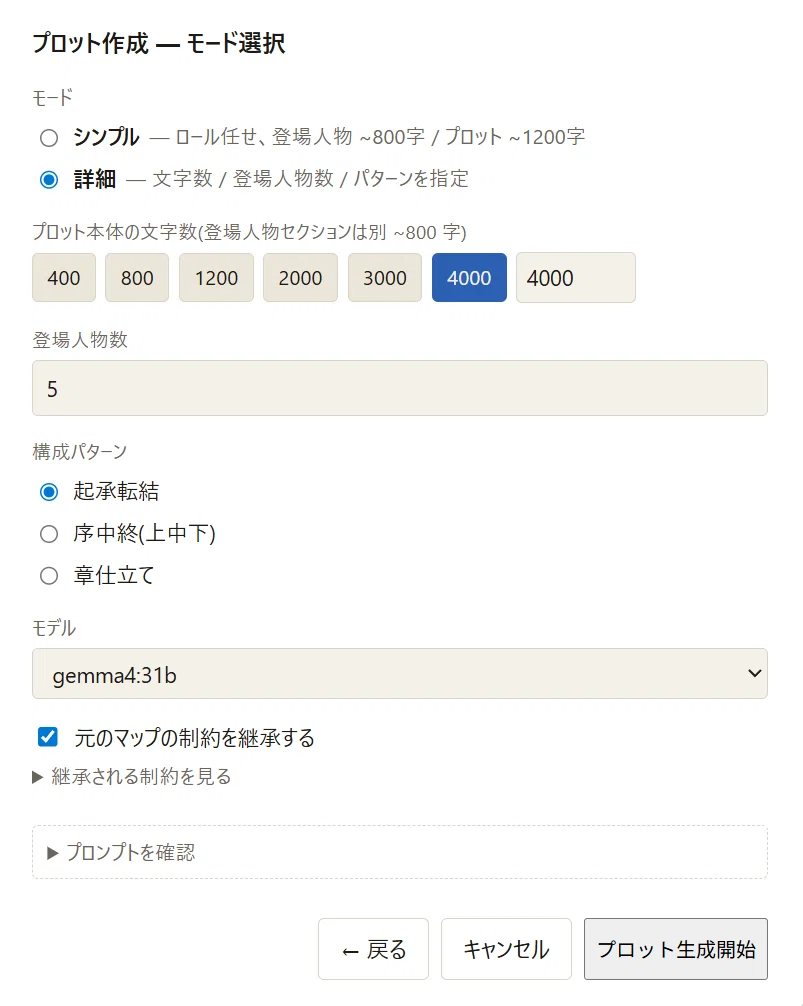Open the gemma4:31b model dropdown
Screen dimensions: 803x1006
pyautogui.click(x=400, y=674)
